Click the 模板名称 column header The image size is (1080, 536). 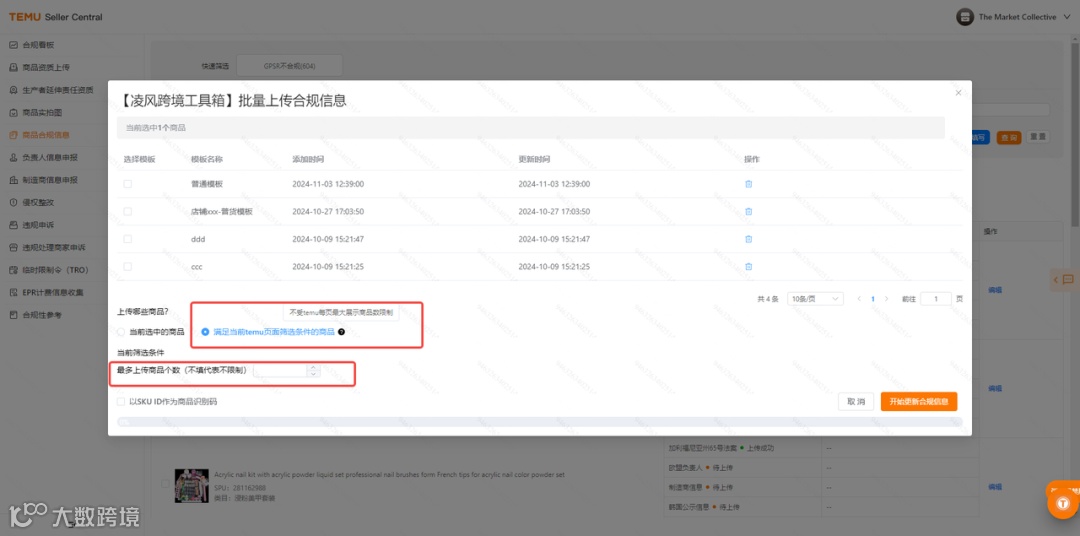click(207, 159)
